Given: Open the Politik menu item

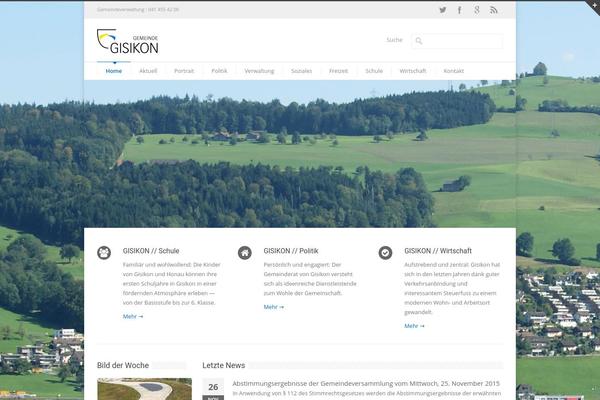Looking at the screenshot, I should pyautogui.click(x=219, y=71).
